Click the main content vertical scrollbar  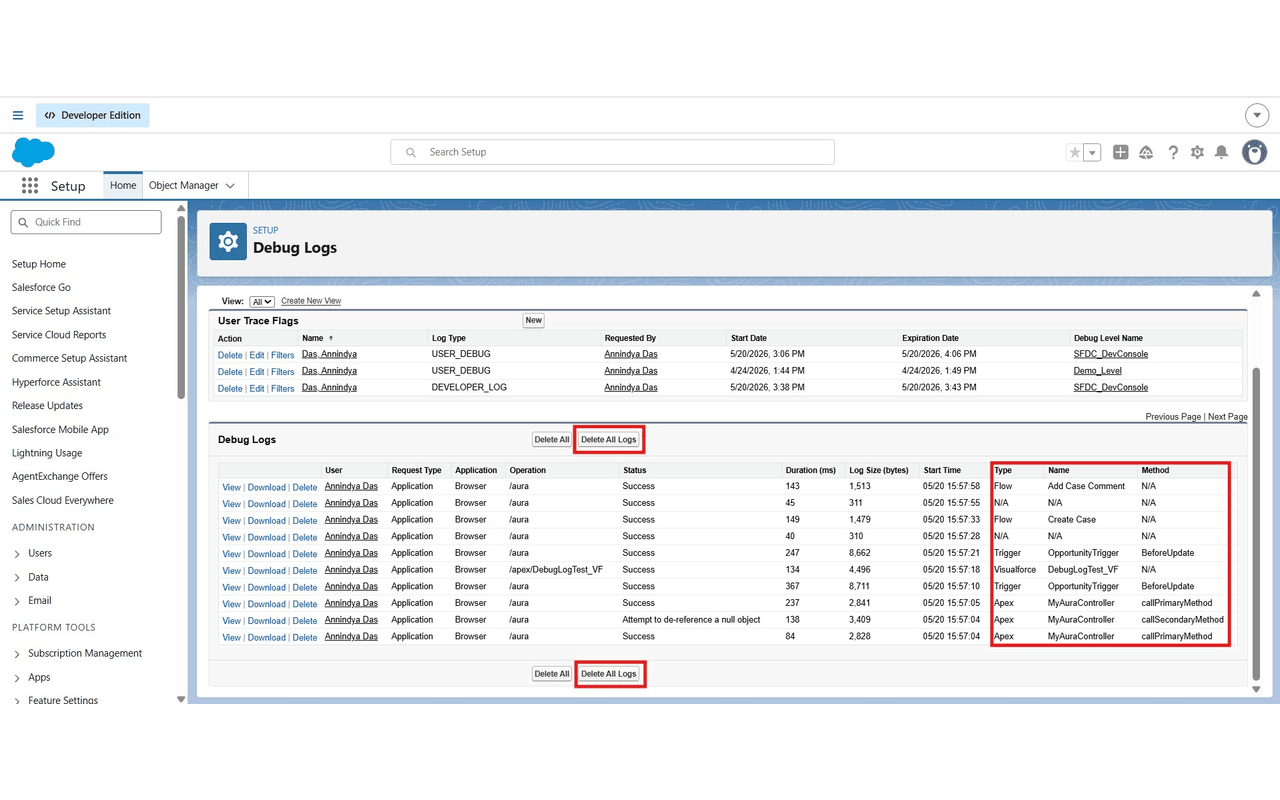(x=1257, y=522)
